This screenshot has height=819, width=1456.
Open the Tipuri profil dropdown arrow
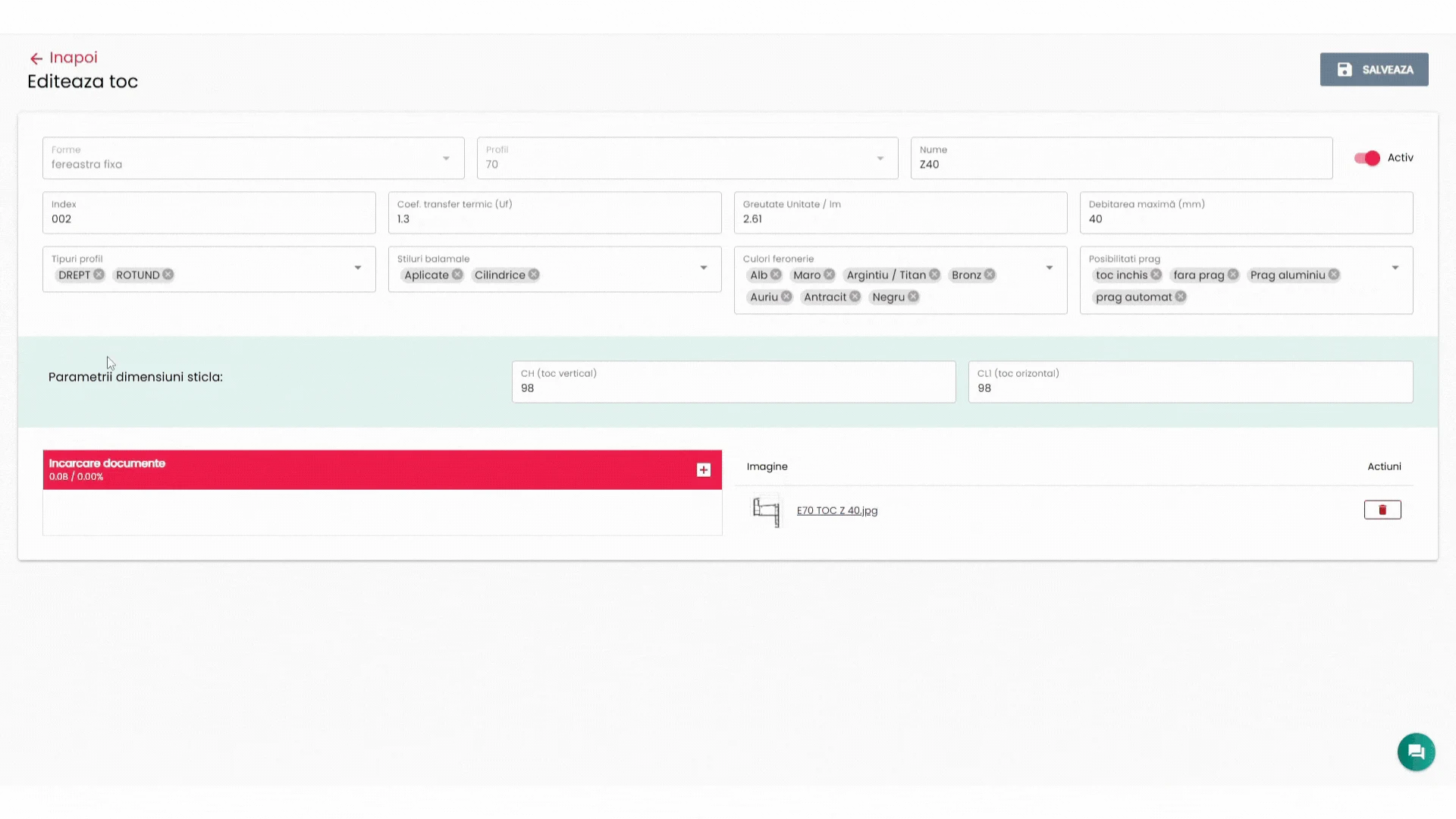pos(358,268)
